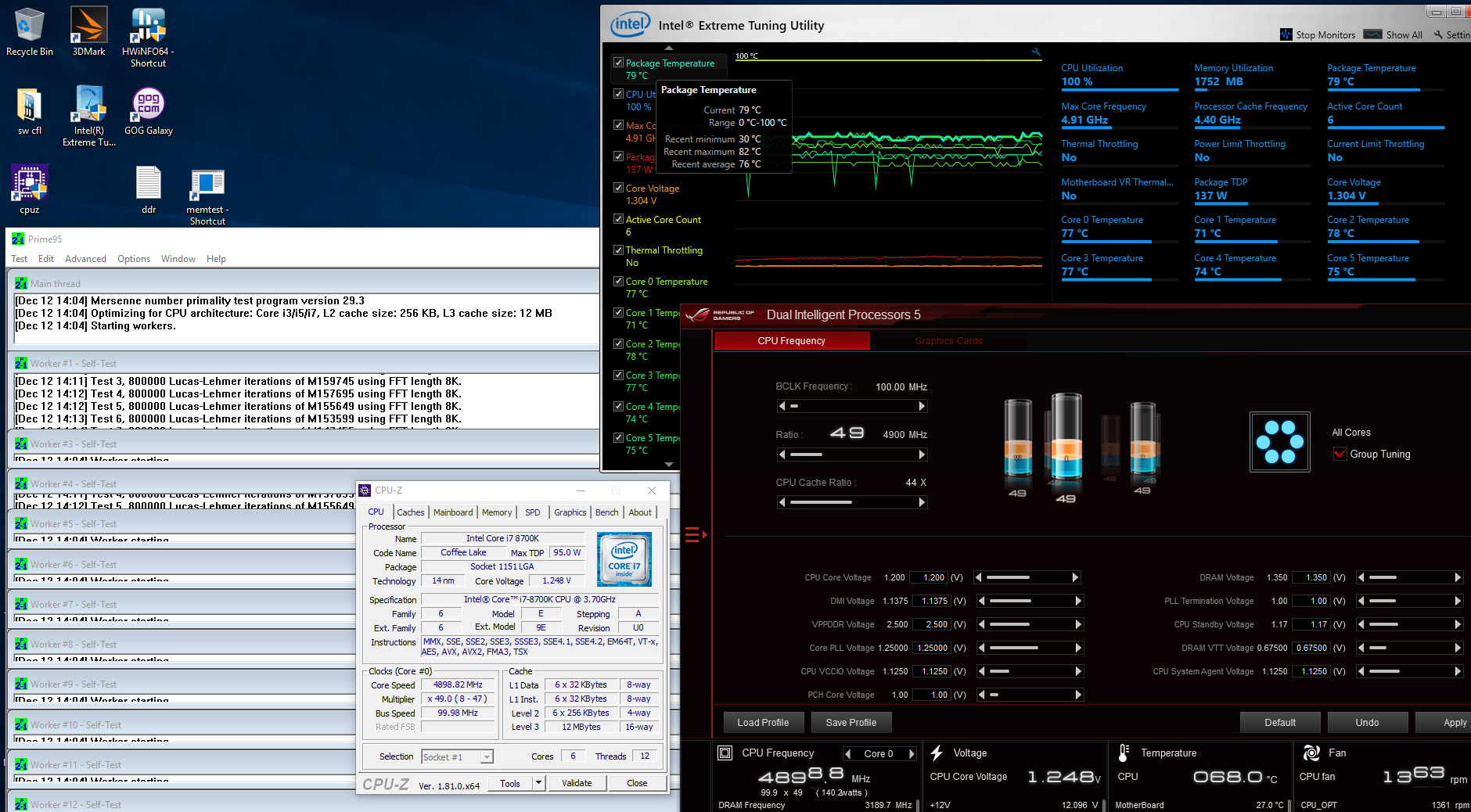The height and width of the screenshot is (812, 1471).
Task: Click the CPU Frequency status icon
Action: pos(725,753)
